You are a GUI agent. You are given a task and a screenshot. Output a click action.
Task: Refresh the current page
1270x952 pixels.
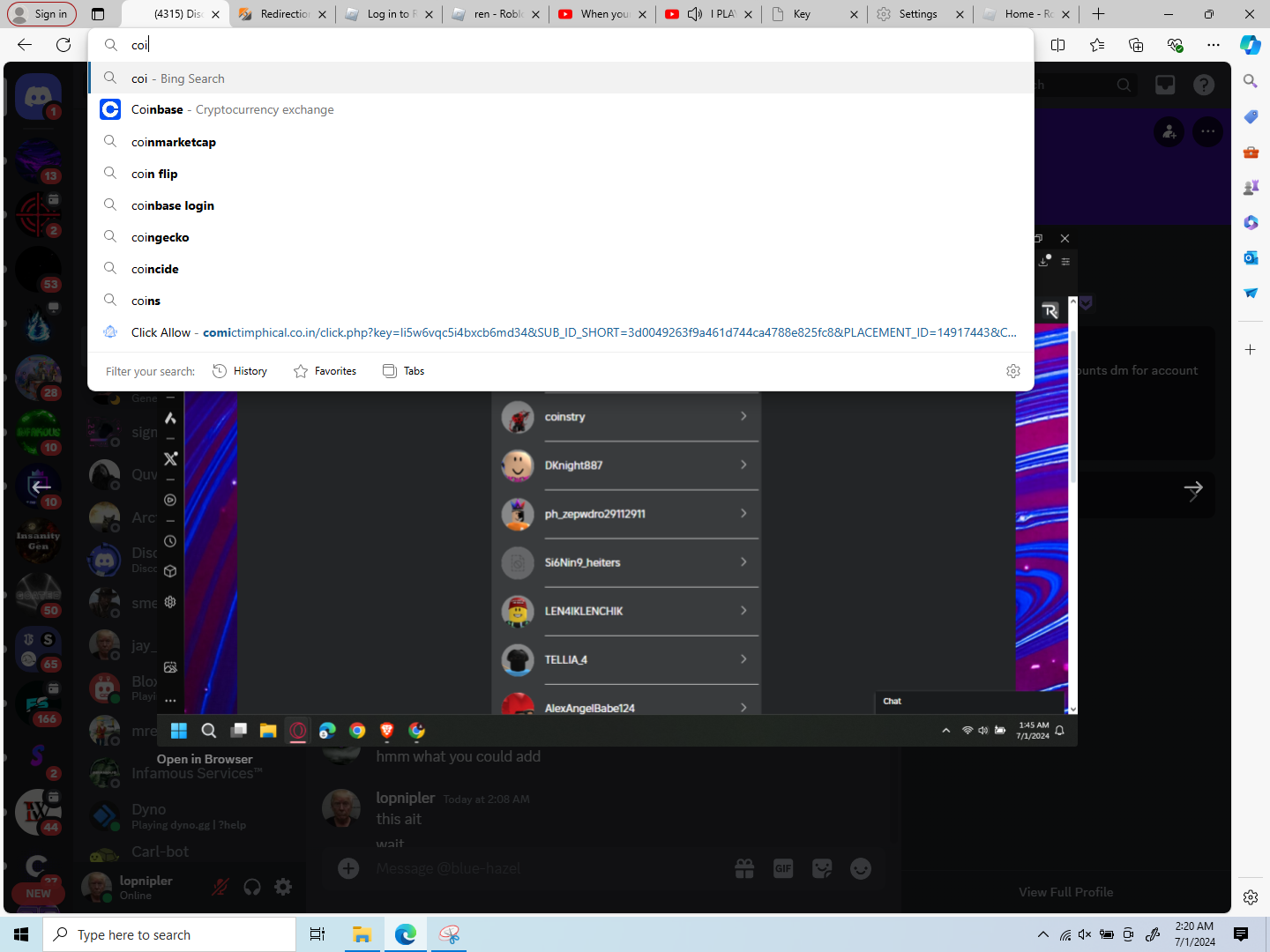click(63, 45)
